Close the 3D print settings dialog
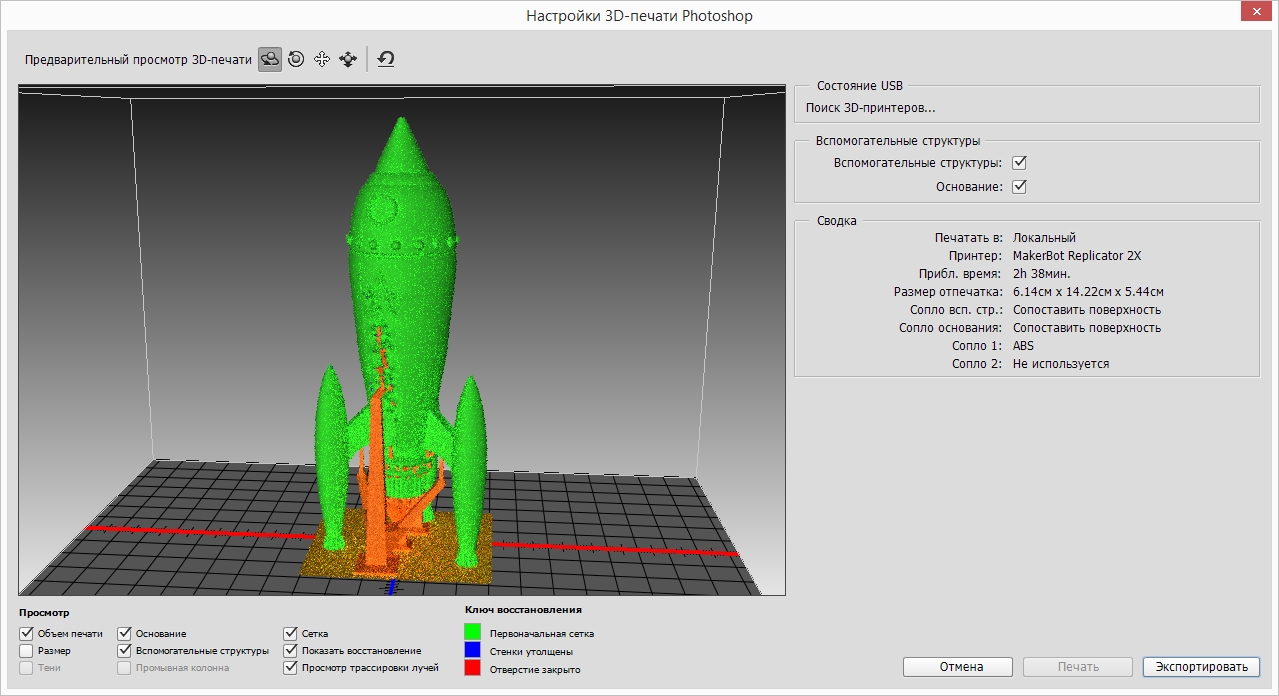This screenshot has height=696, width=1279. coord(1254,10)
